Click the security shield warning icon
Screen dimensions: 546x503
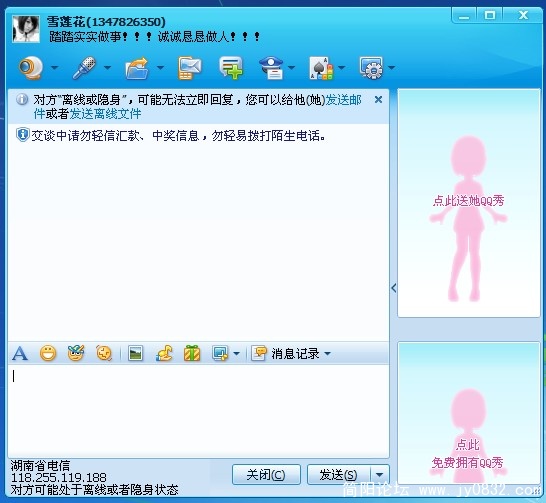tap(23, 135)
